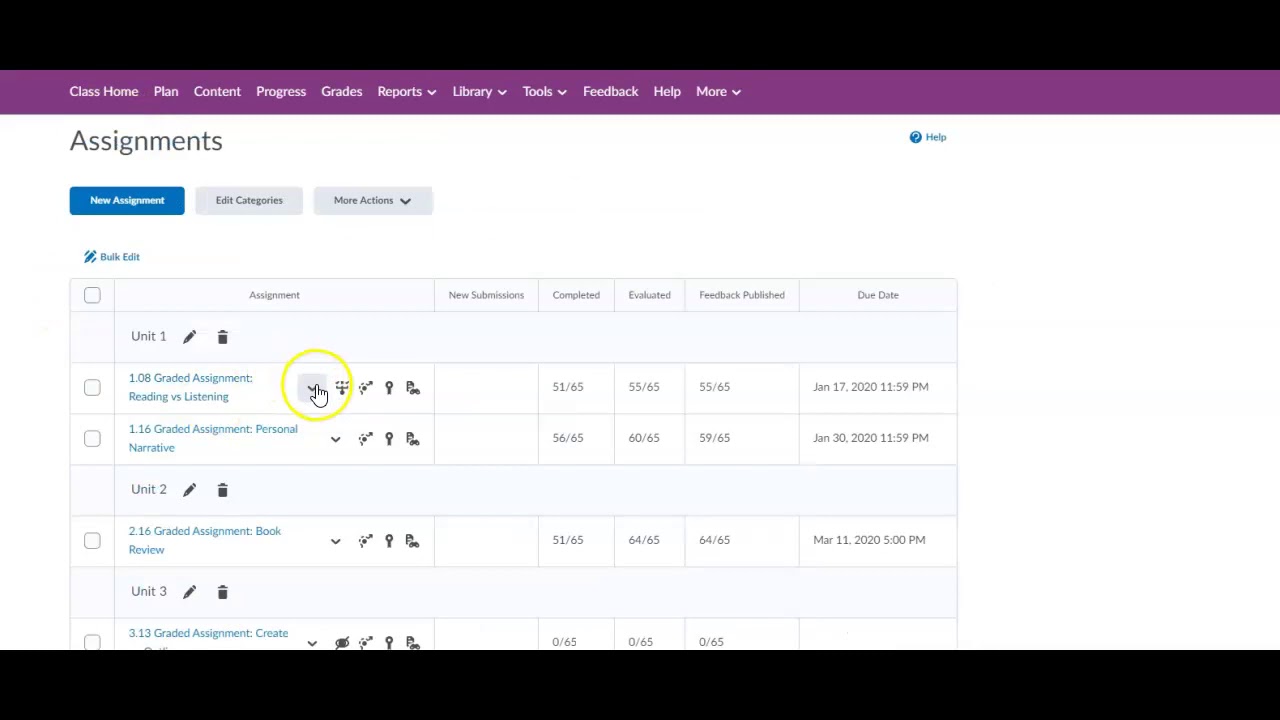Open the dropdown arrow for 1.16 Personal Narrative
The height and width of the screenshot is (720, 1280).
(x=335, y=439)
